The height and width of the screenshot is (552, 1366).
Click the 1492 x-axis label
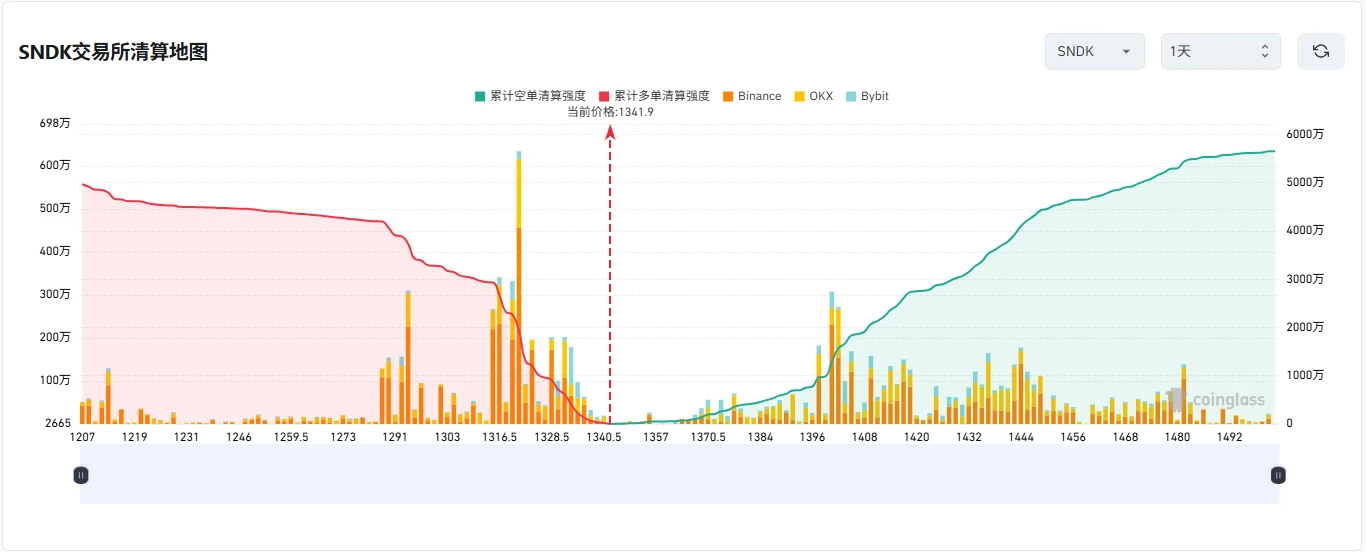(1230, 437)
